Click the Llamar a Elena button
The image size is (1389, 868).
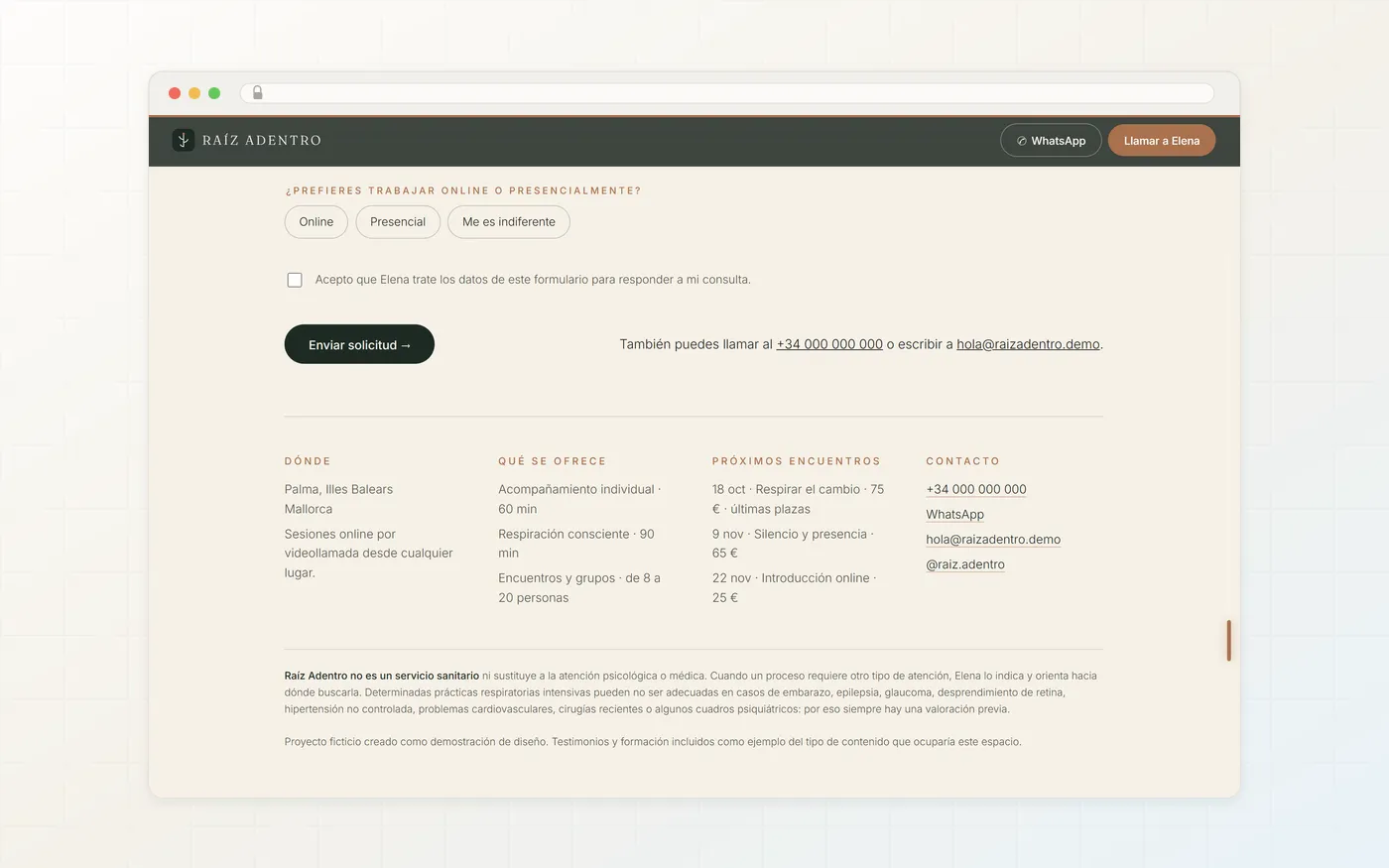(1162, 141)
